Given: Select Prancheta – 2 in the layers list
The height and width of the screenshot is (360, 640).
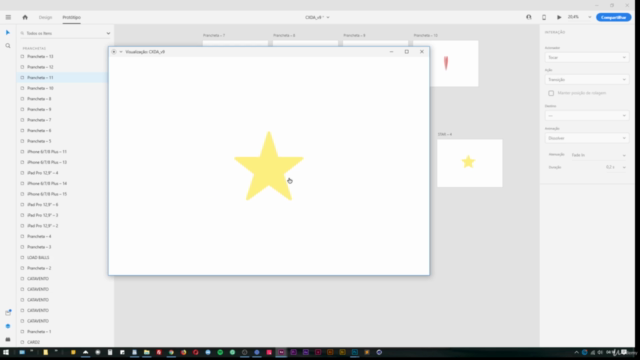Looking at the screenshot, I should pyautogui.click(x=62, y=268).
